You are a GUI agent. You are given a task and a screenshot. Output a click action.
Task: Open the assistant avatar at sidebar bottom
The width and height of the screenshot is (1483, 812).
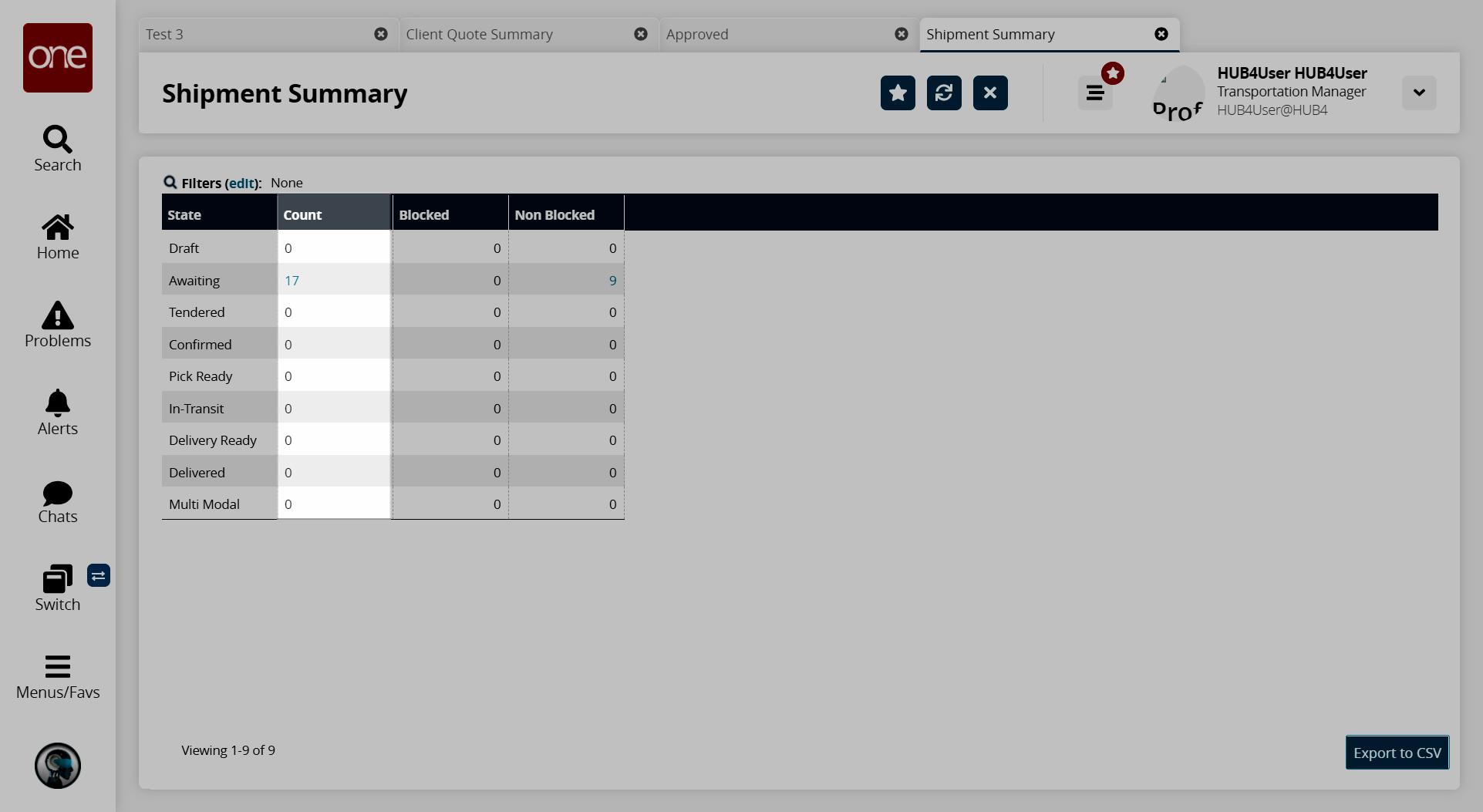pos(58,766)
